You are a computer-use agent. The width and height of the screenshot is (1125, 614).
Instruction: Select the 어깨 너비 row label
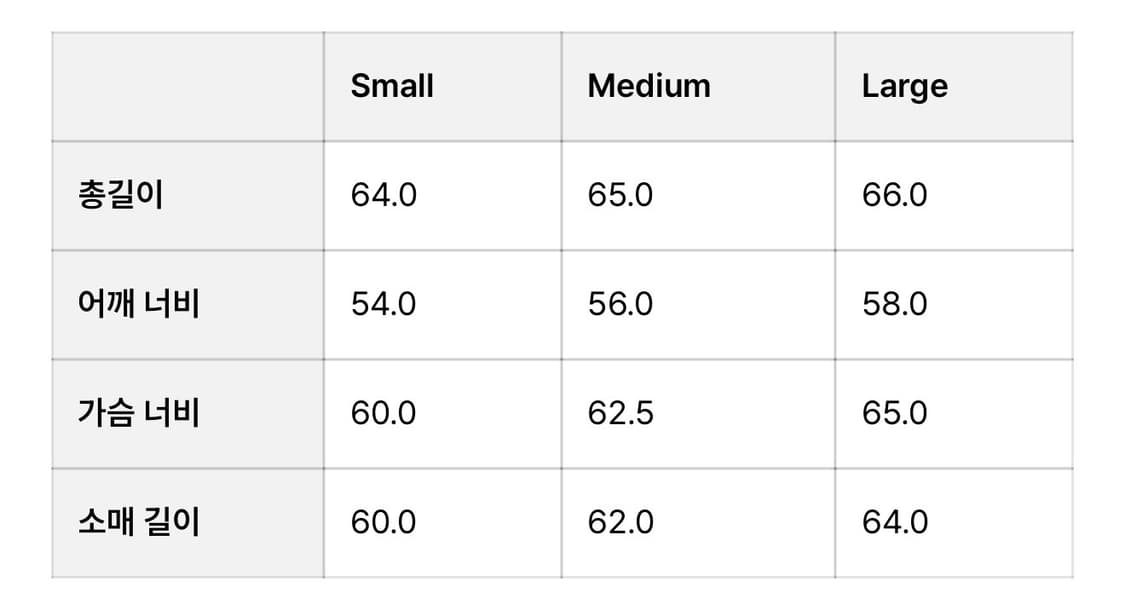click(x=139, y=304)
